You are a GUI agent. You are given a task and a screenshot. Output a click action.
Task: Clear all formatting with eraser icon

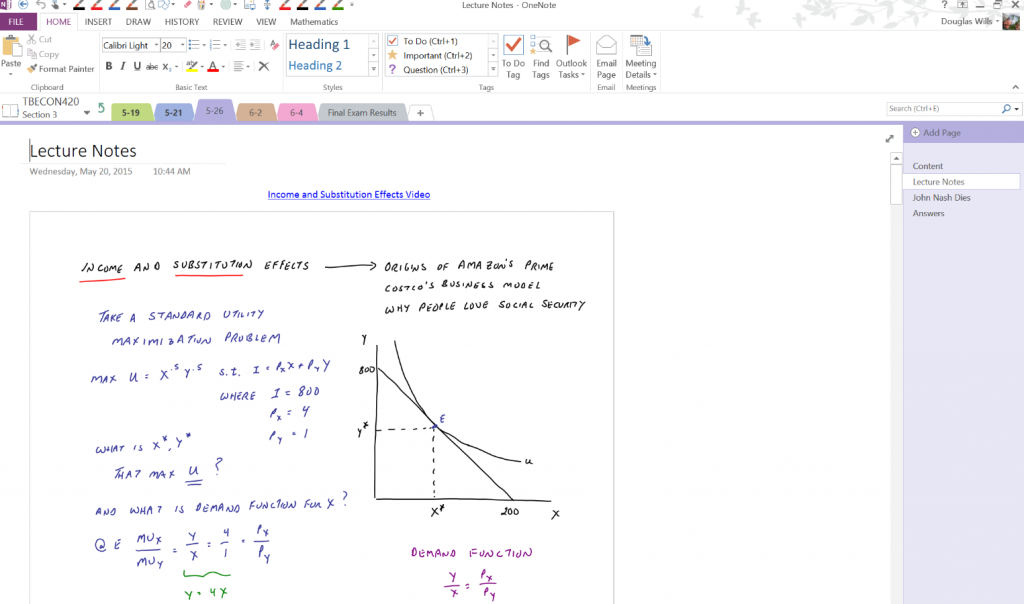(275, 45)
